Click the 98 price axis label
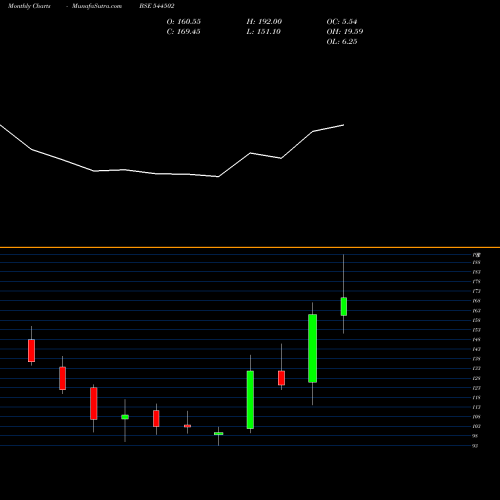Screen dimensions: 500x500 coord(475,436)
